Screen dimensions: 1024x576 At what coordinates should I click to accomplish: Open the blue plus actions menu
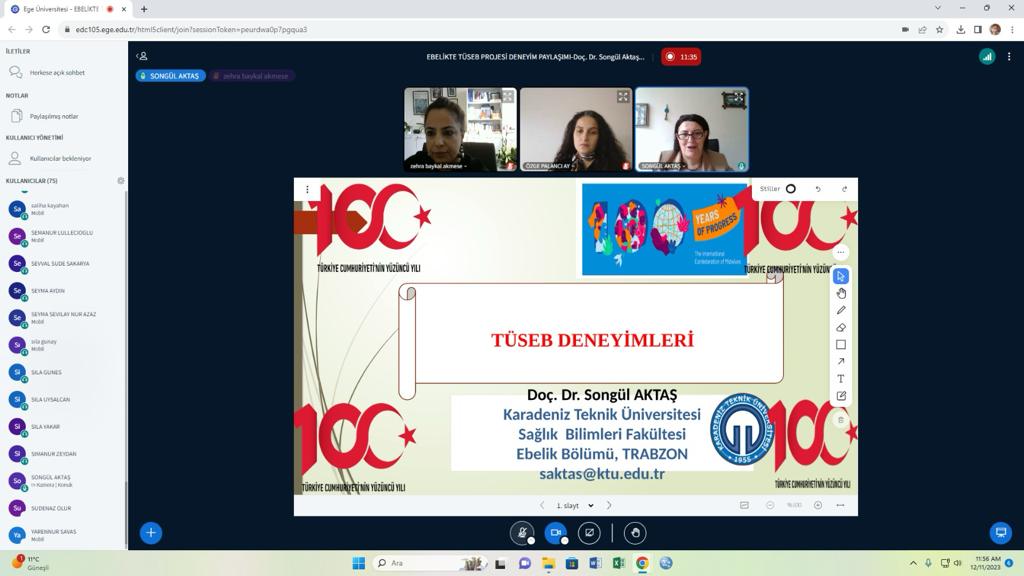tap(151, 533)
